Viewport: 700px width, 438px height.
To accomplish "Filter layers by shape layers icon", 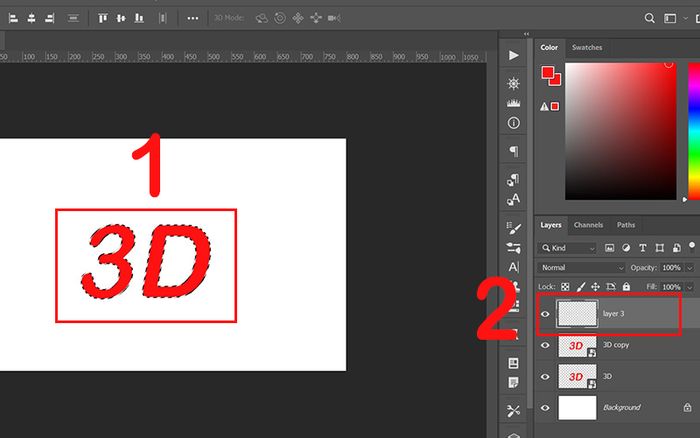I will 659,248.
